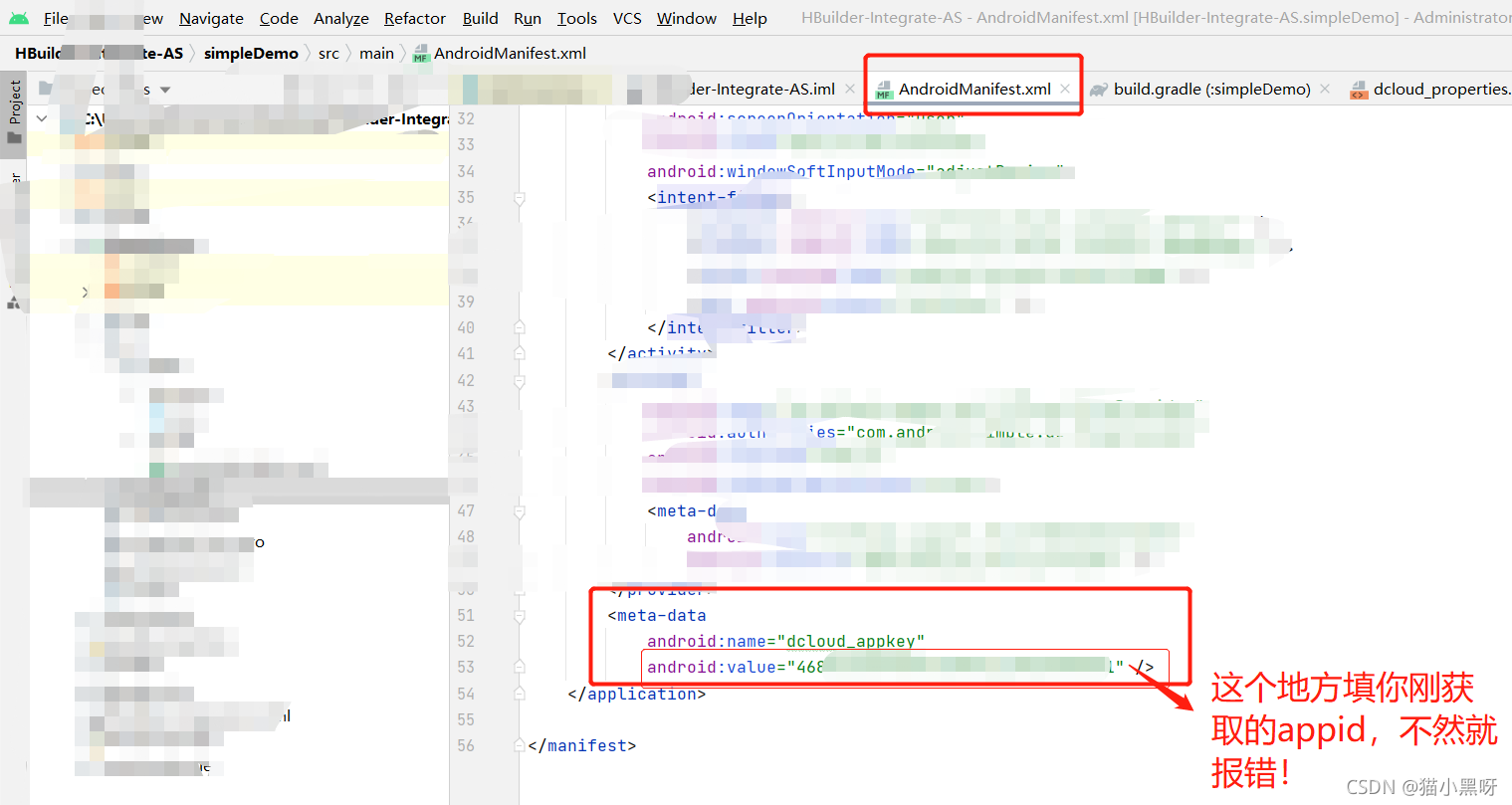Click the closing </manifest> tag
This screenshot has width=1512, height=805.
tap(582, 745)
